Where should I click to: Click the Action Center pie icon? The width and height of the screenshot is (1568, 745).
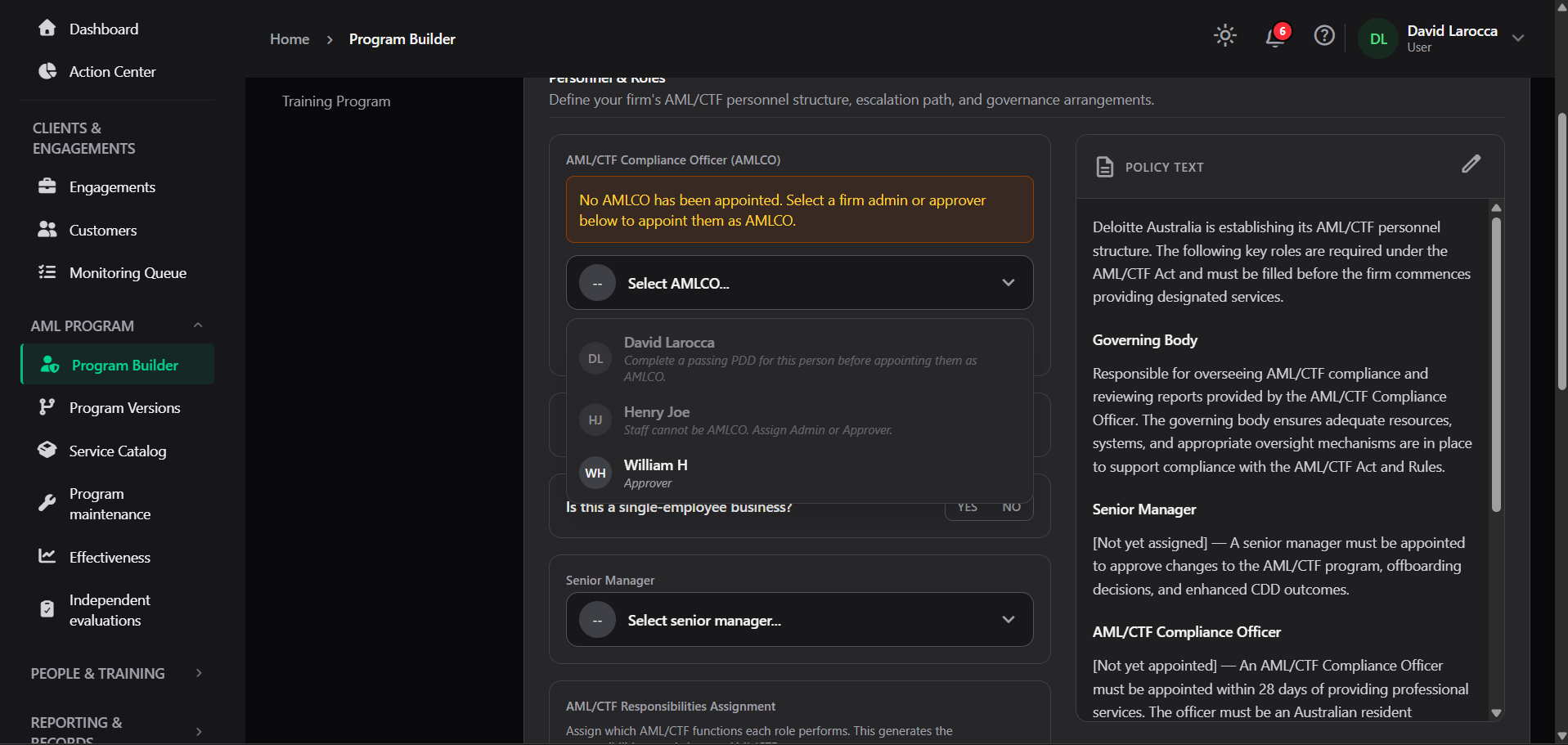(47, 71)
